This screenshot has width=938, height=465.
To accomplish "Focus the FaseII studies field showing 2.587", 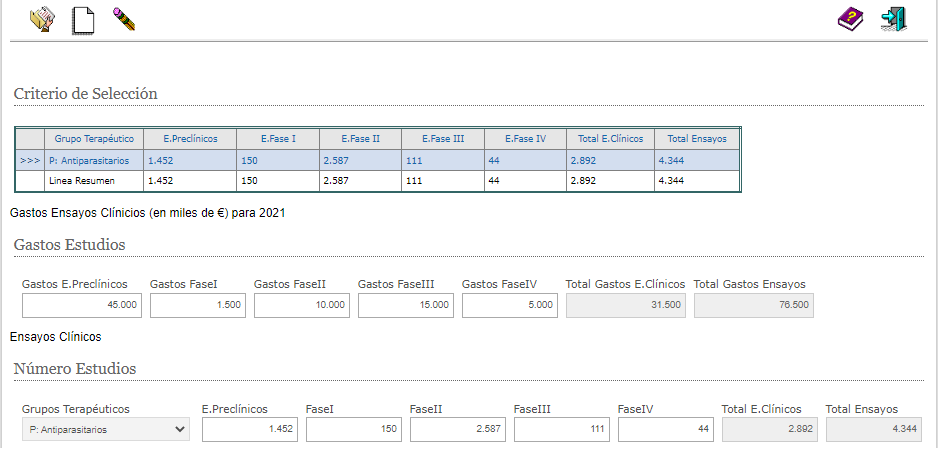I will tap(458, 429).
